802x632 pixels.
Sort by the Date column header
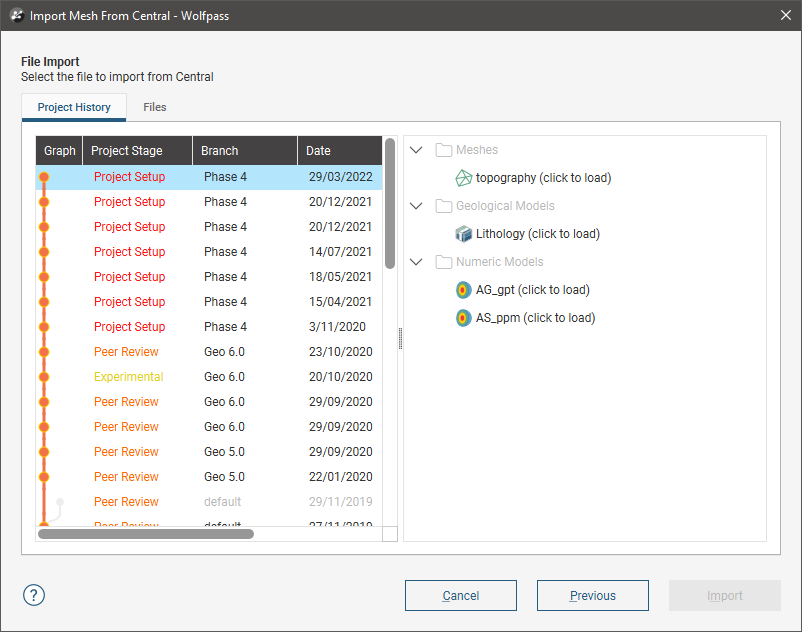pyautogui.click(x=338, y=151)
